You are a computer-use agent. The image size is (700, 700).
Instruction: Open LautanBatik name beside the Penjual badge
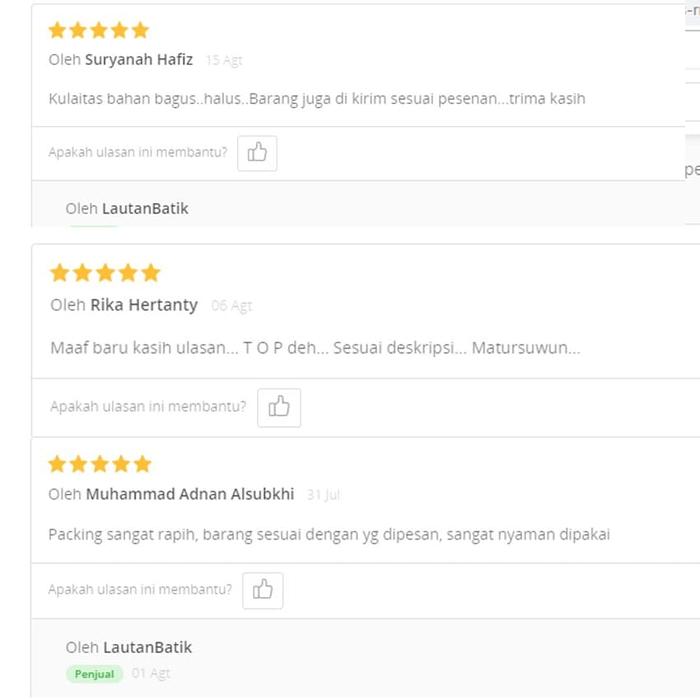coord(149,647)
